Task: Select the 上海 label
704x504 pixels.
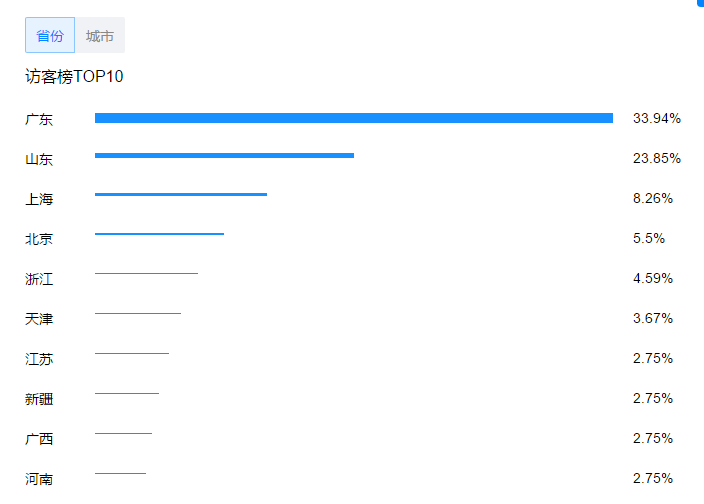Action: pyautogui.click(x=39, y=199)
